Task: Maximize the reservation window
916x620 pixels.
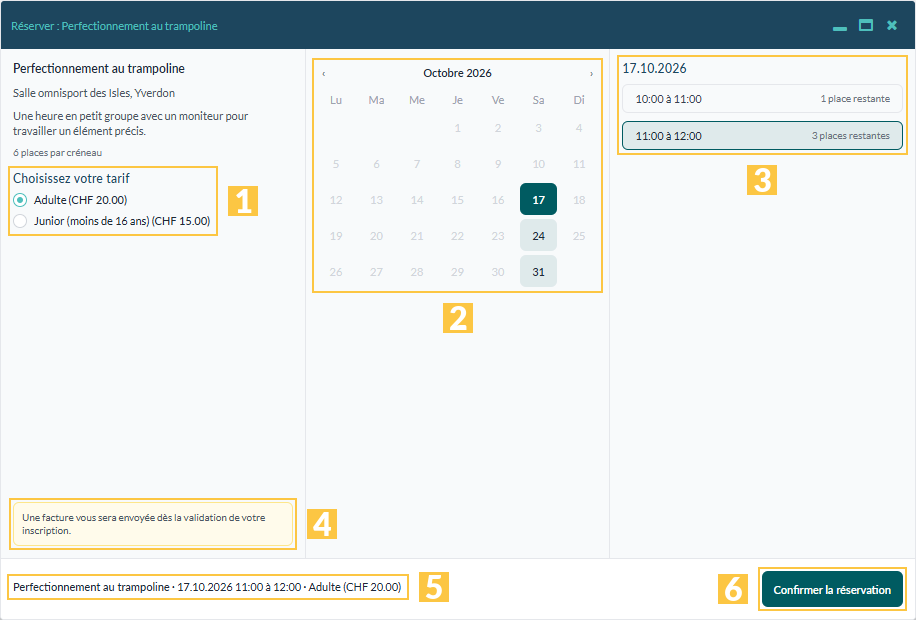Action: [866, 25]
